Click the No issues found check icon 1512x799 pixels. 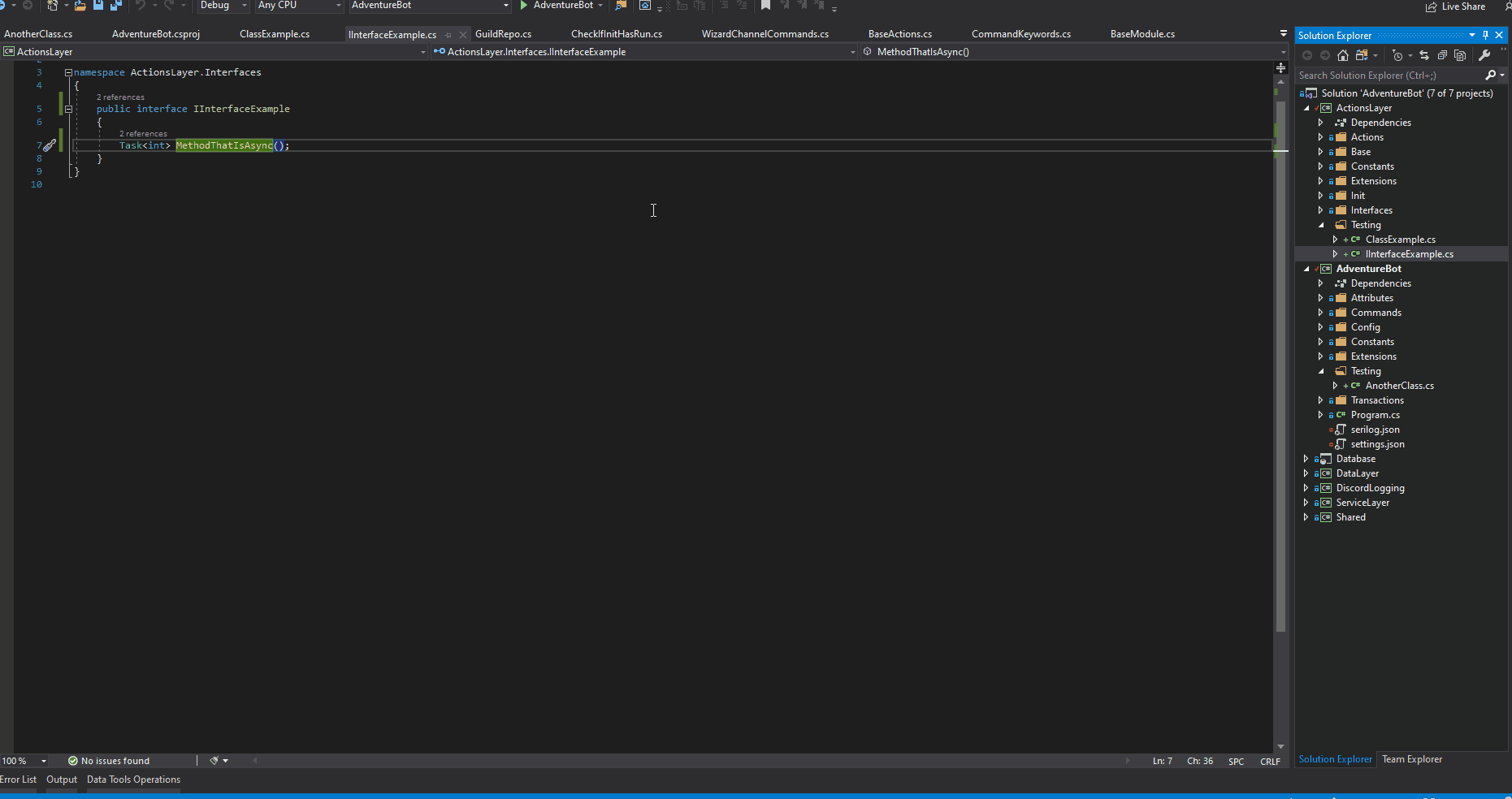pos(73,761)
